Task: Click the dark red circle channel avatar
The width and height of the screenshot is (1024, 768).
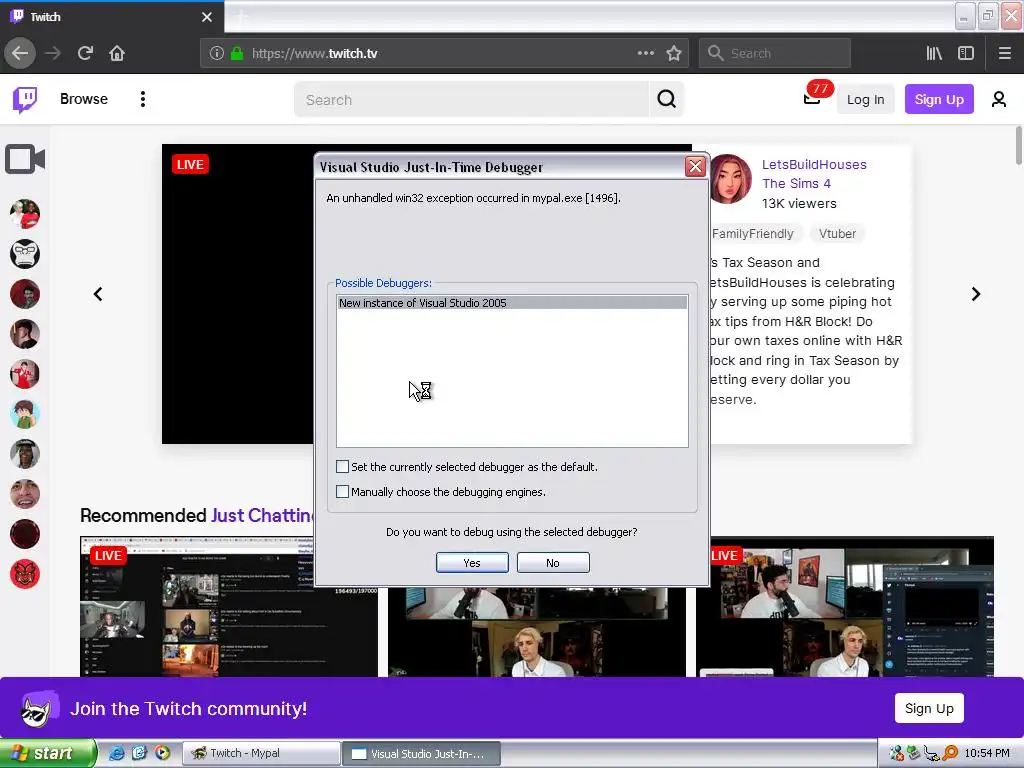Action: [x=25, y=534]
